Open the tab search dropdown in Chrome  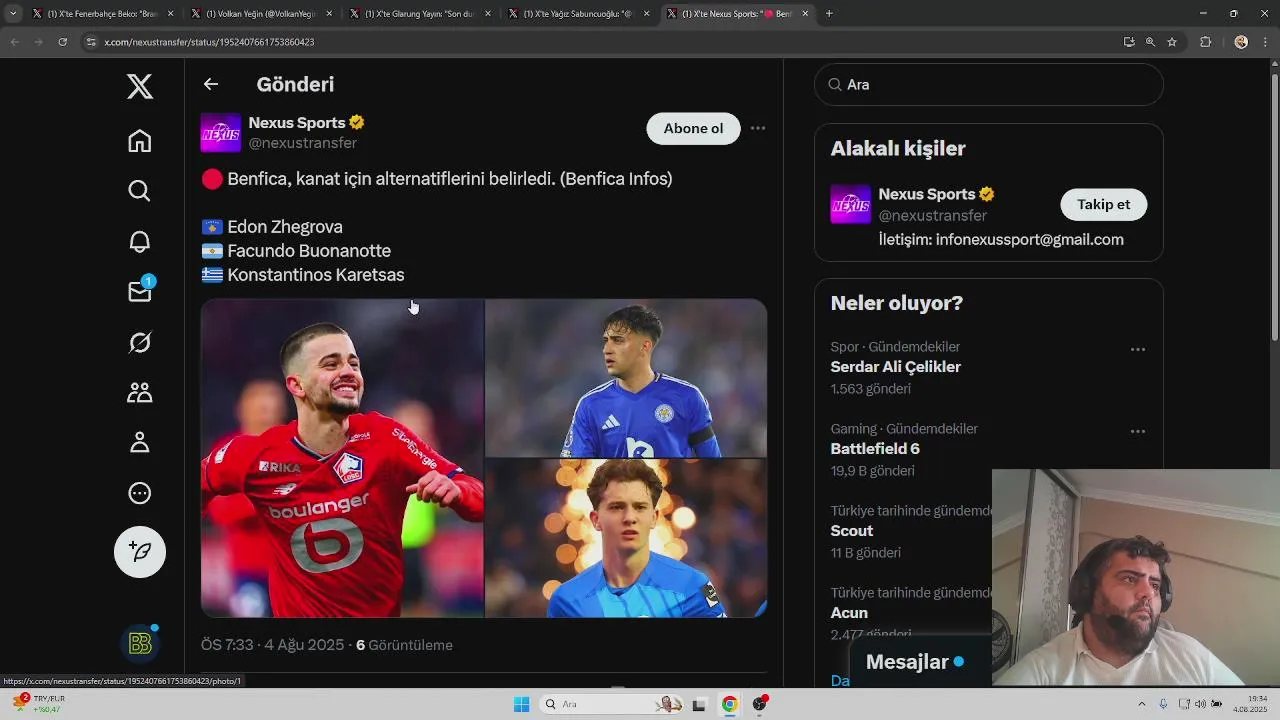click(13, 14)
